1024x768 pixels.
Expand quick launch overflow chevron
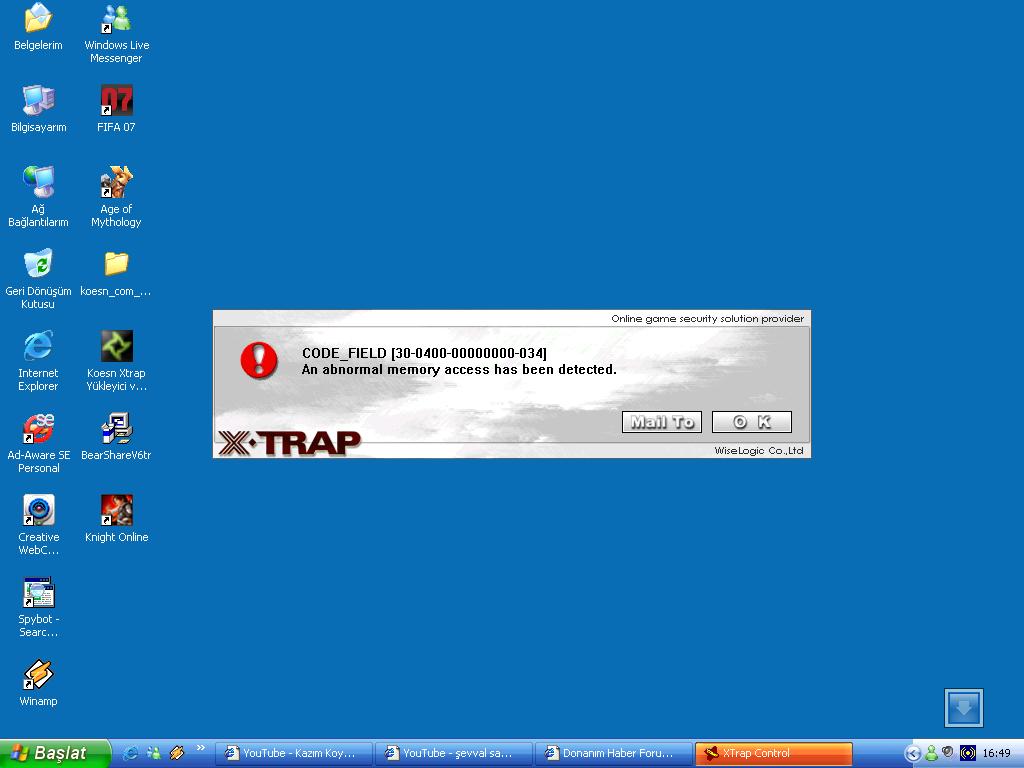200,748
